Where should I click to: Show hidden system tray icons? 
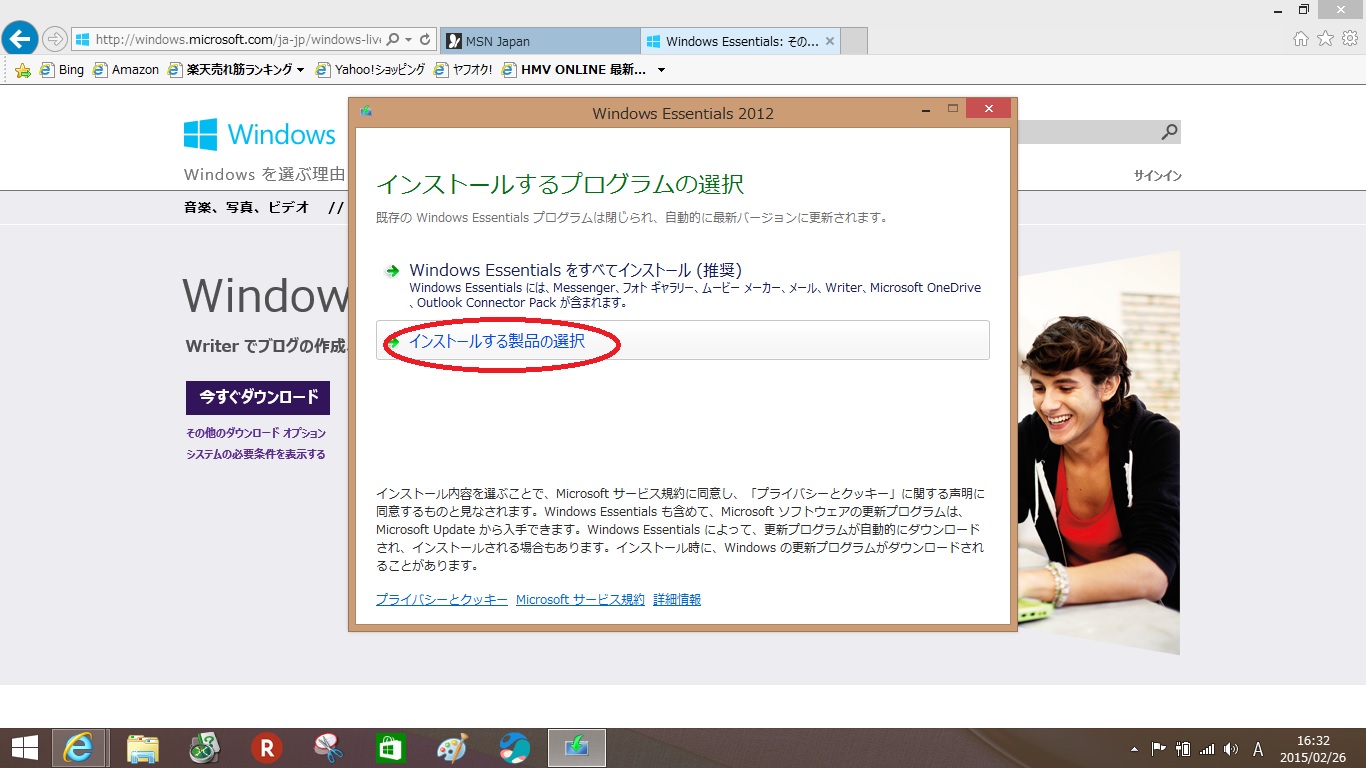pos(1134,749)
